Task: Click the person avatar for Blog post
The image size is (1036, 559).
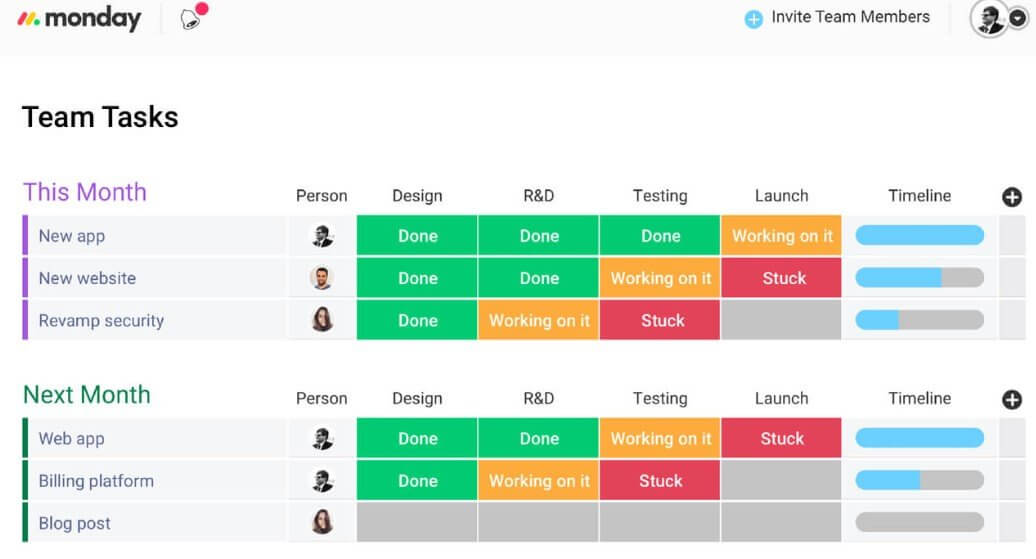Action: [322, 523]
